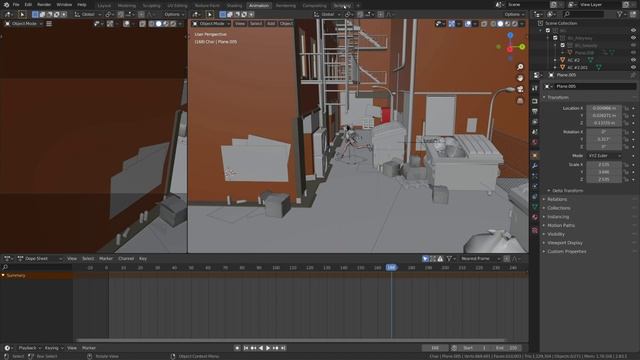Click the Scene name field
640x360 pixels.
tap(529, 4)
